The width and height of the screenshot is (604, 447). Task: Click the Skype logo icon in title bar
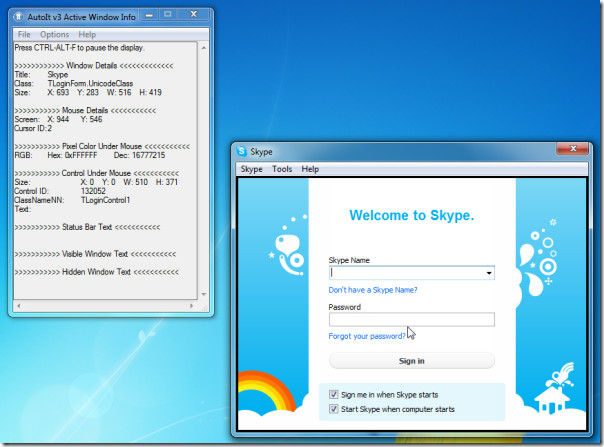coord(242,151)
